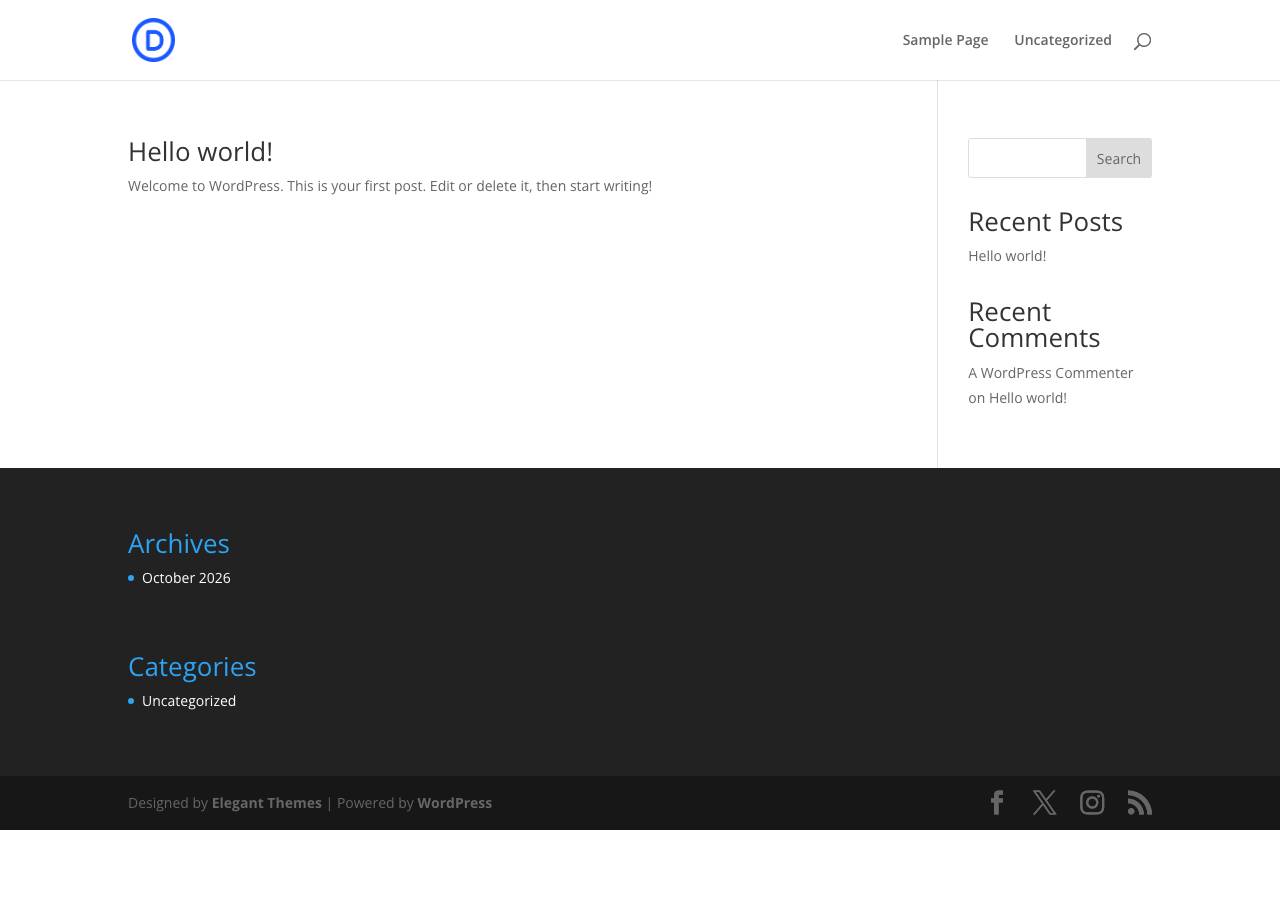Click the Archives footer heading
Image resolution: width=1280 pixels, height=900 pixels.
(179, 543)
